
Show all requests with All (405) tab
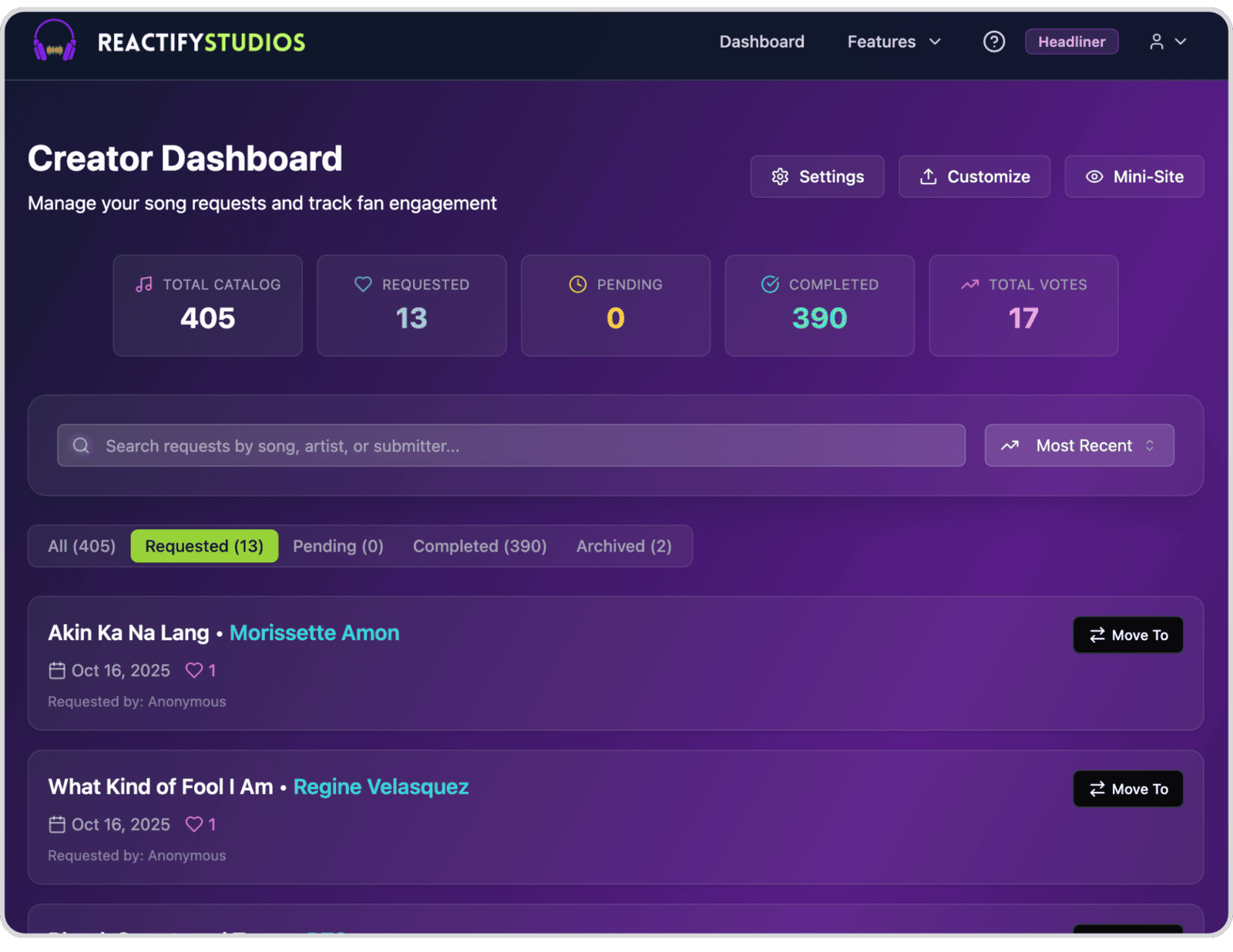82,546
